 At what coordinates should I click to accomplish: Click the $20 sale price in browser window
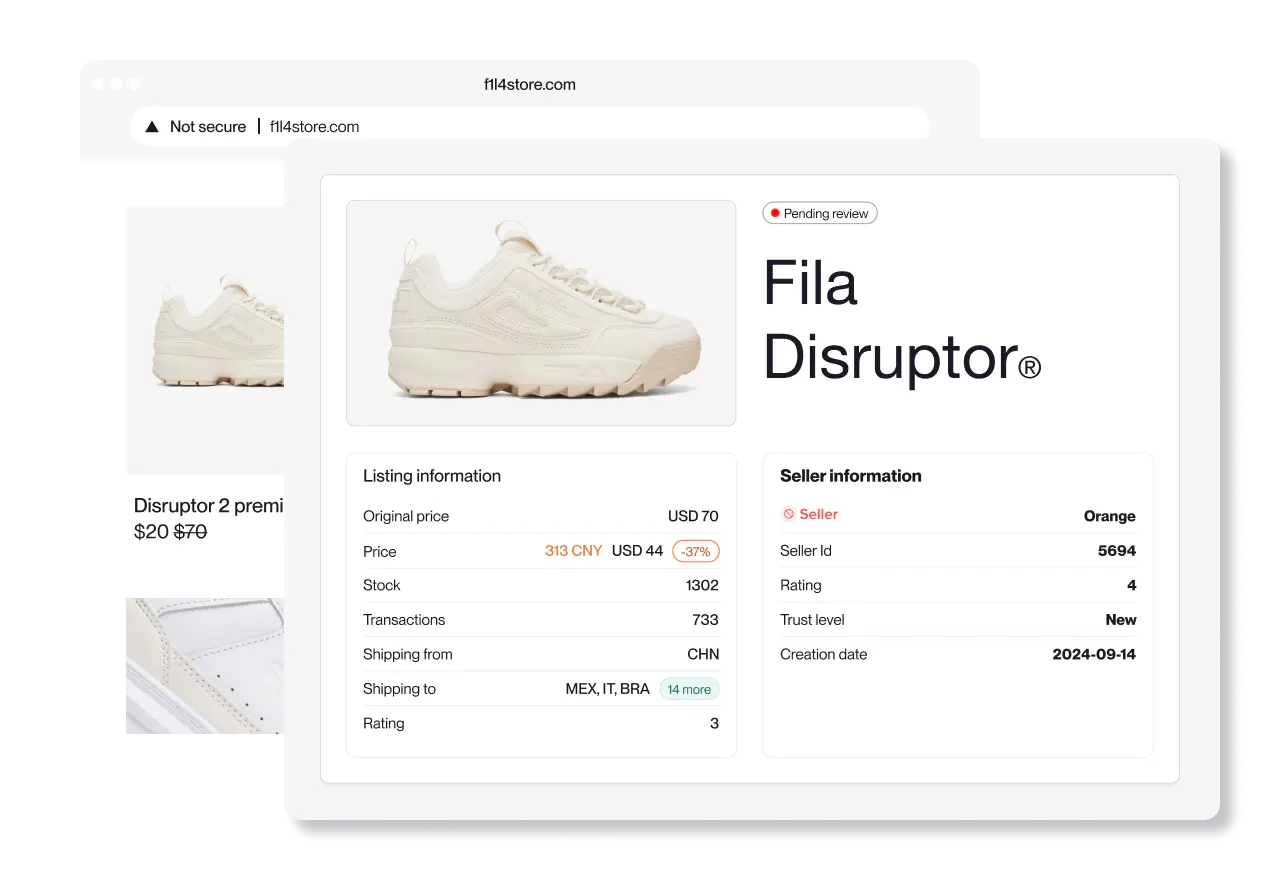(x=151, y=532)
